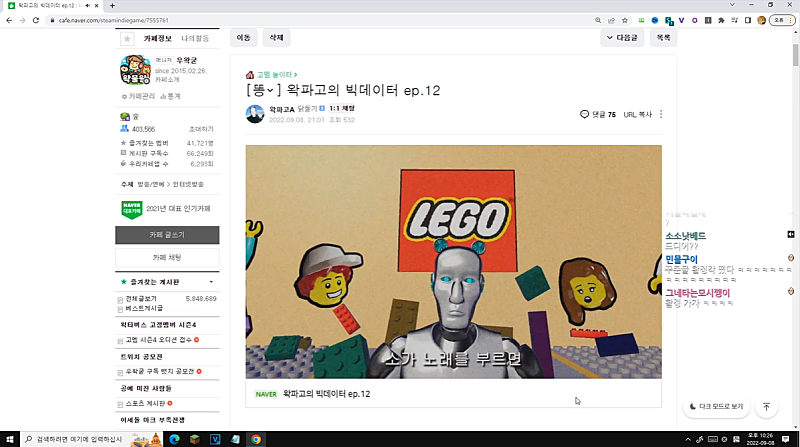Click the purple O extension icon
Screen dimensions: 800x447
(x=694, y=20)
